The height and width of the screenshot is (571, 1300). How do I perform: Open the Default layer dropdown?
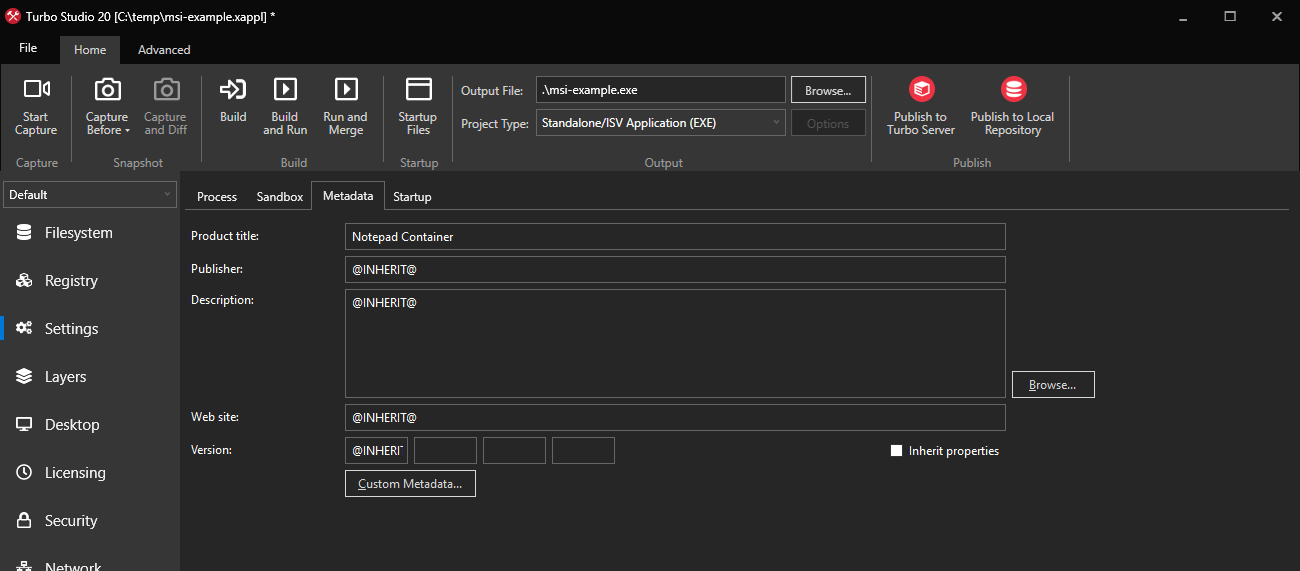(x=90, y=195)
